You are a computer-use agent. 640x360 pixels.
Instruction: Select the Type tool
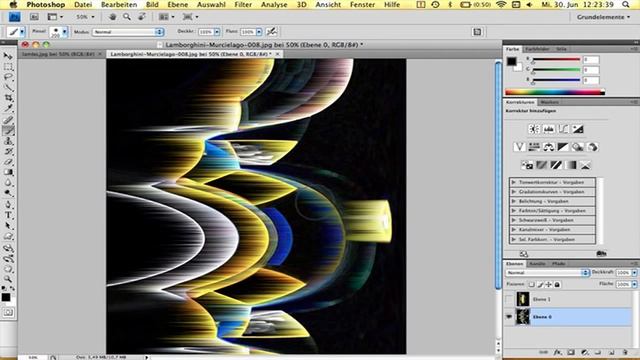click(8, 216)
